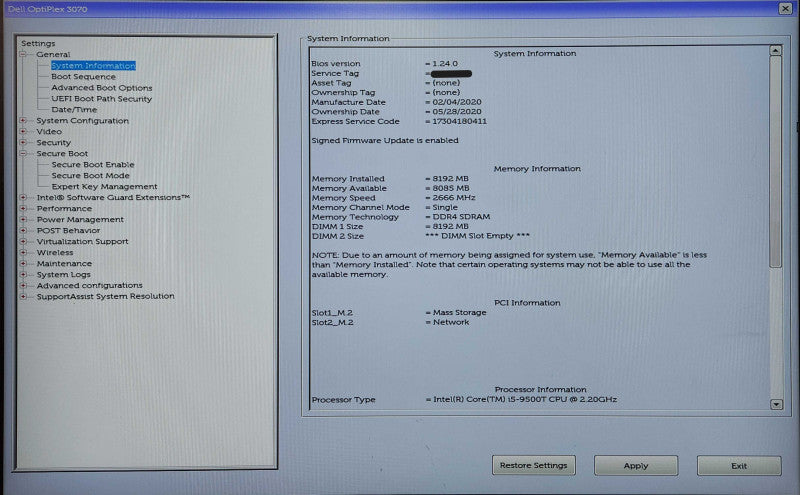
Task: Expand Intel Software Guard Extensions node
Action: pos(23,197)
